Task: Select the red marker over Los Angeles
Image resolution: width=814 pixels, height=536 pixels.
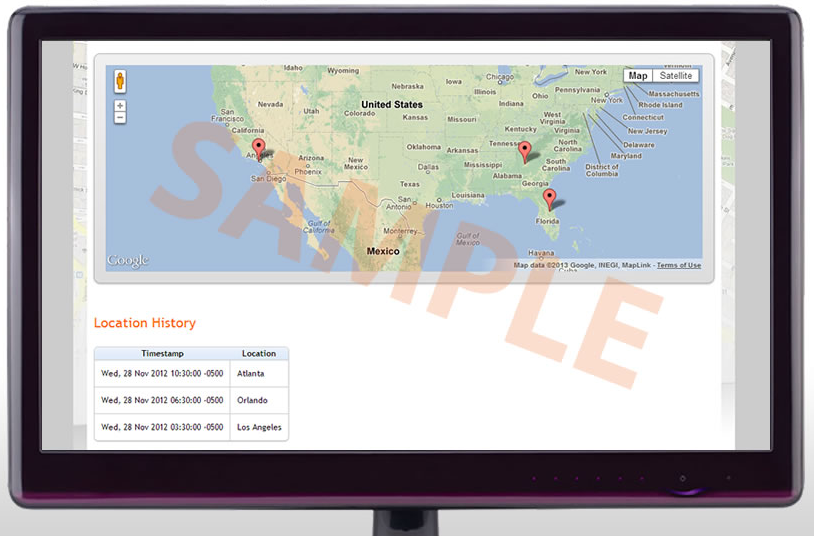Action: (259, 150)
